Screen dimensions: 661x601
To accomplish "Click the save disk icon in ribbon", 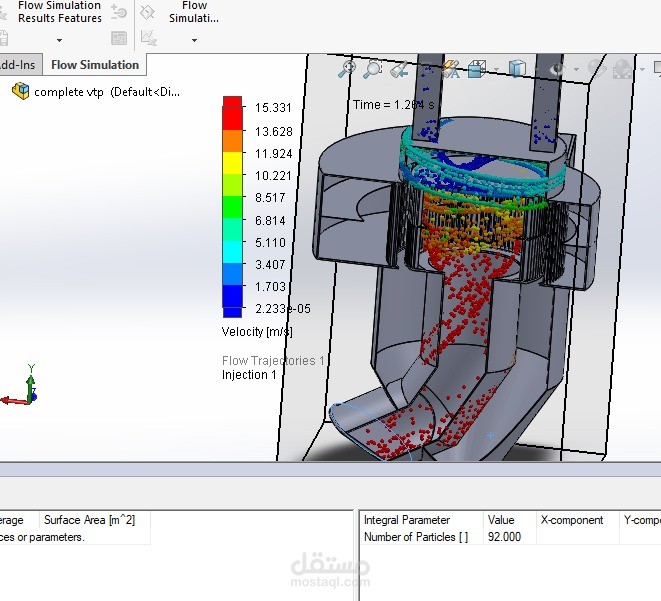I will pos(3,38).
